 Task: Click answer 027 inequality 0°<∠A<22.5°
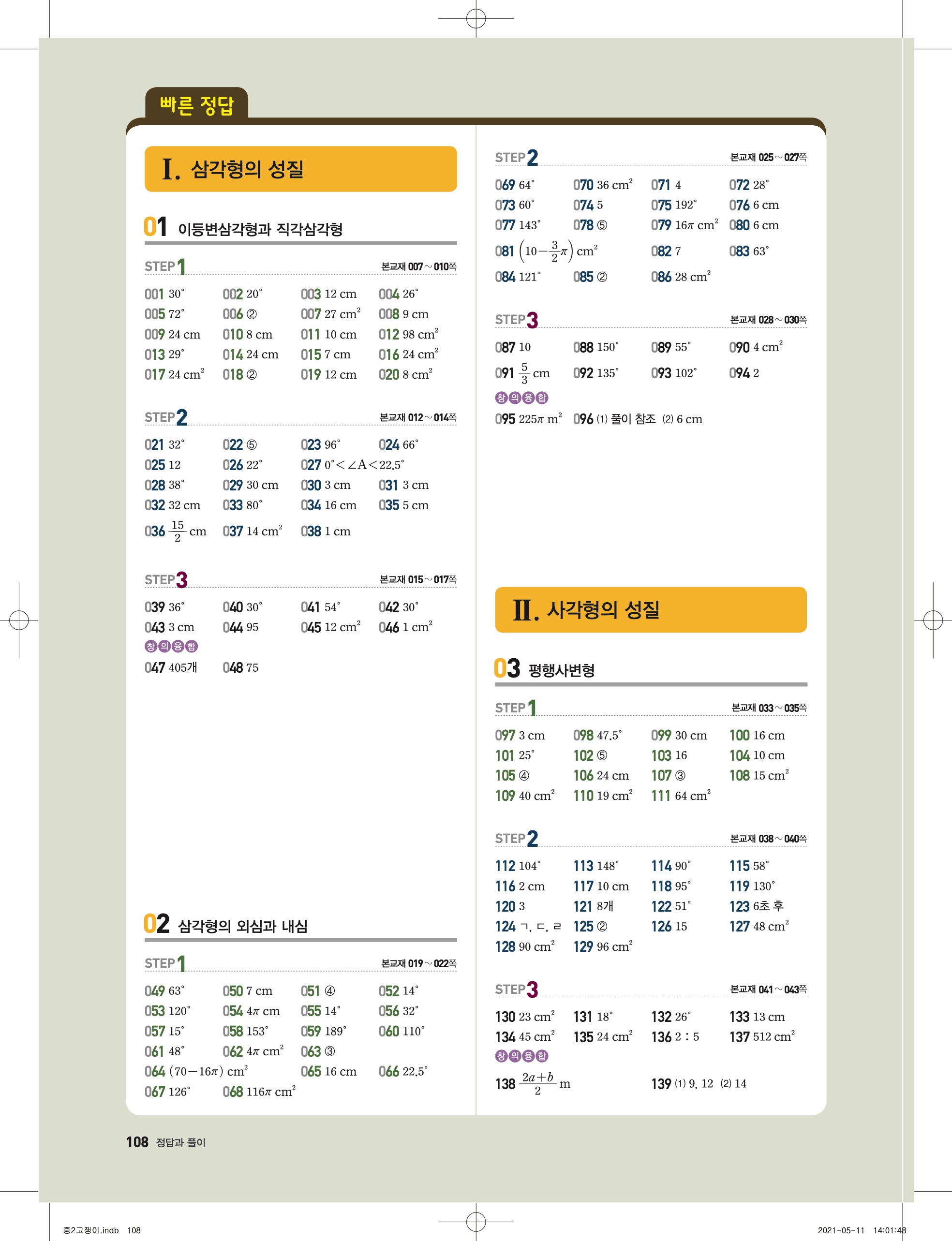click(363, 465)
